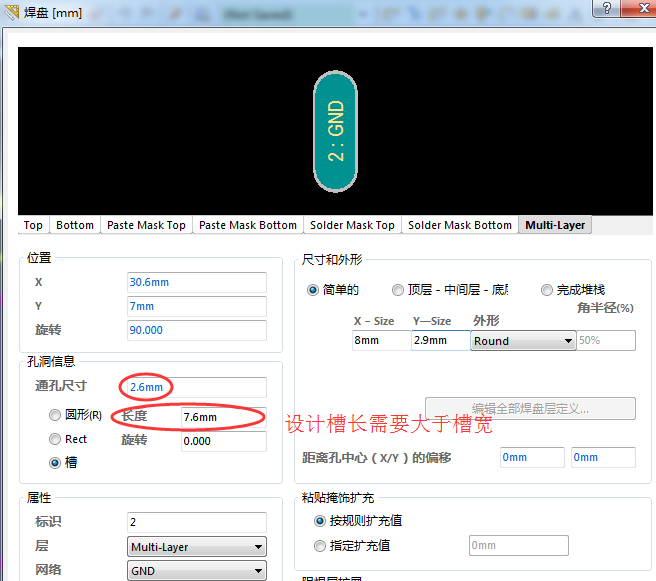This screenshot has height=581, width=656.
Task: Click the 旋转 field showing 90.000
Action: click(x=197, y=330)
